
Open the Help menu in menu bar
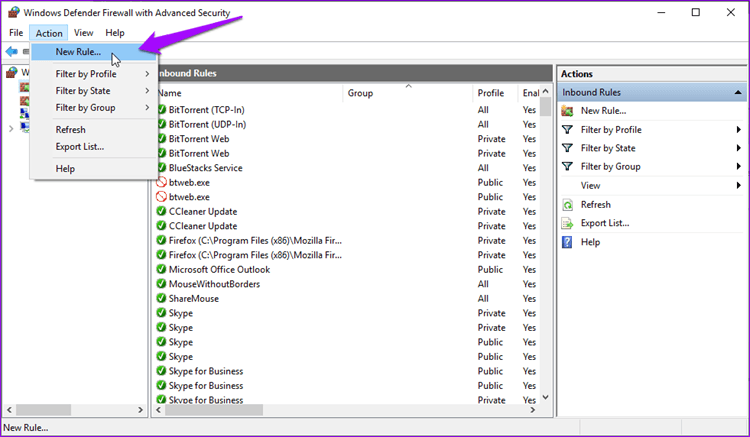coord(115,33)
